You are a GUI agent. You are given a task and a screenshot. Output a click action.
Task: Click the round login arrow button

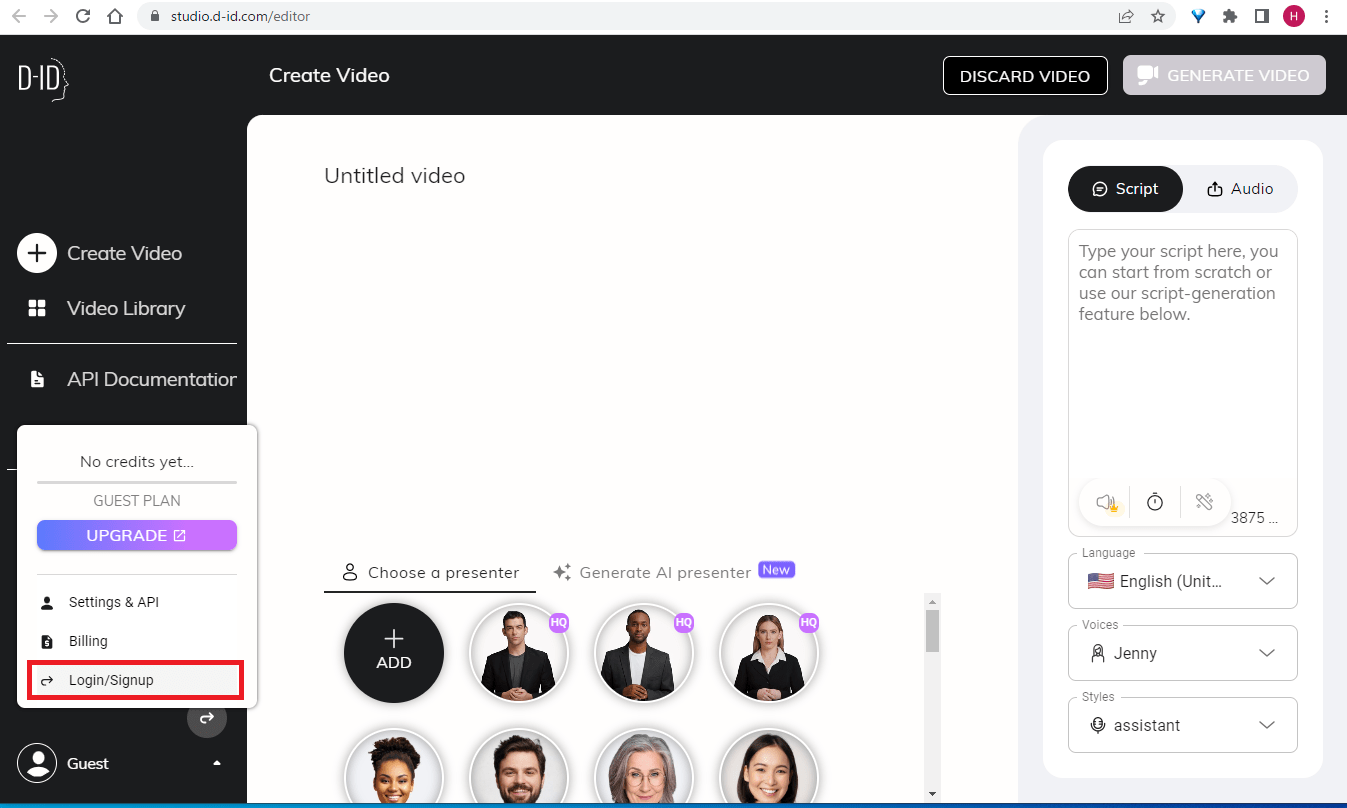[207, 718]
